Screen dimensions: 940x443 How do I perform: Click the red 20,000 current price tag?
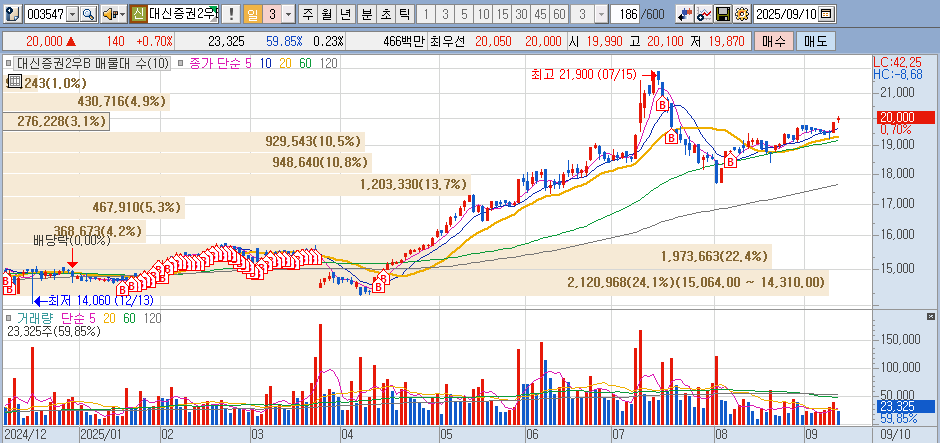pyautogui.click(x=905, y=117)
